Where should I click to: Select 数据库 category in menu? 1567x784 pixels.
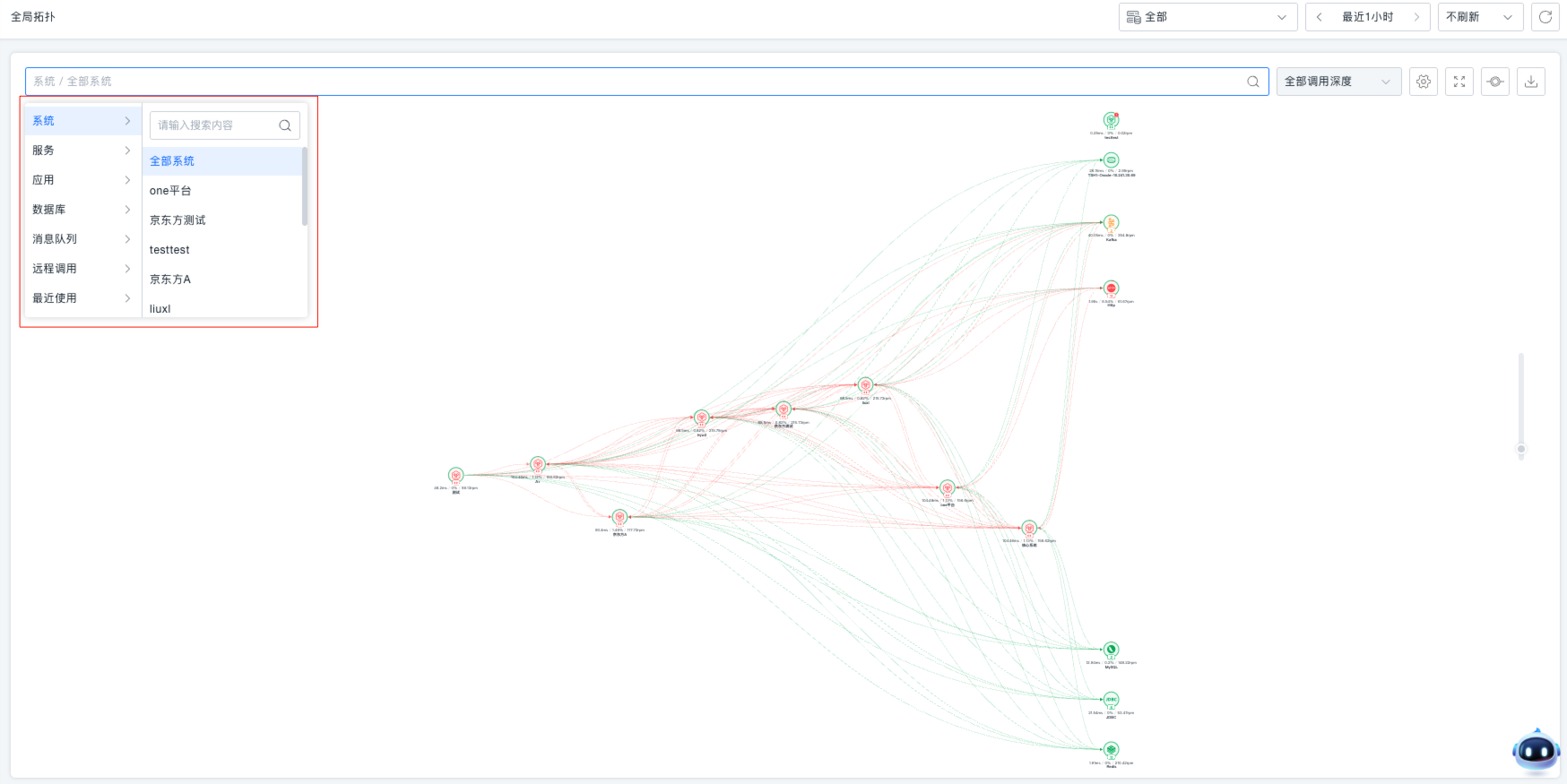82,210
